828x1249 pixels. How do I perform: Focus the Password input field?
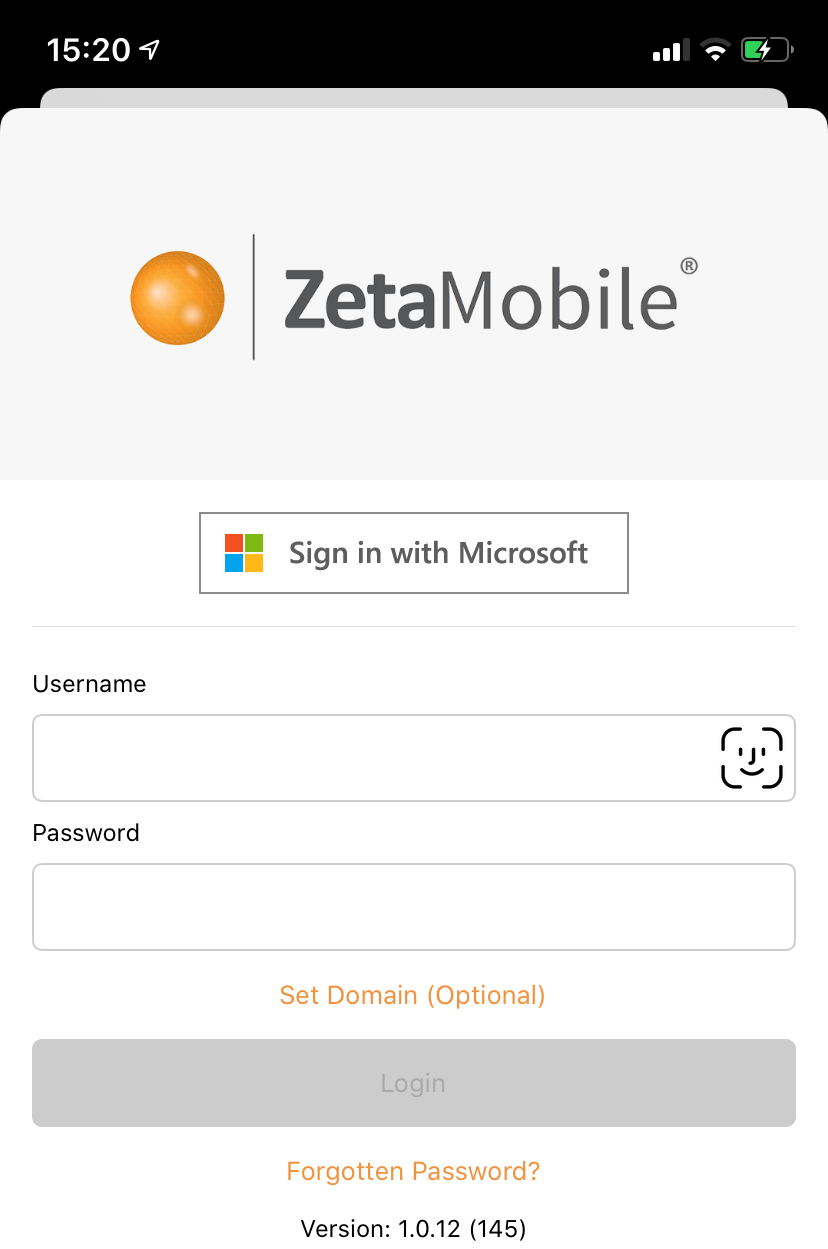pyautogui.click(x=414, y=907)
